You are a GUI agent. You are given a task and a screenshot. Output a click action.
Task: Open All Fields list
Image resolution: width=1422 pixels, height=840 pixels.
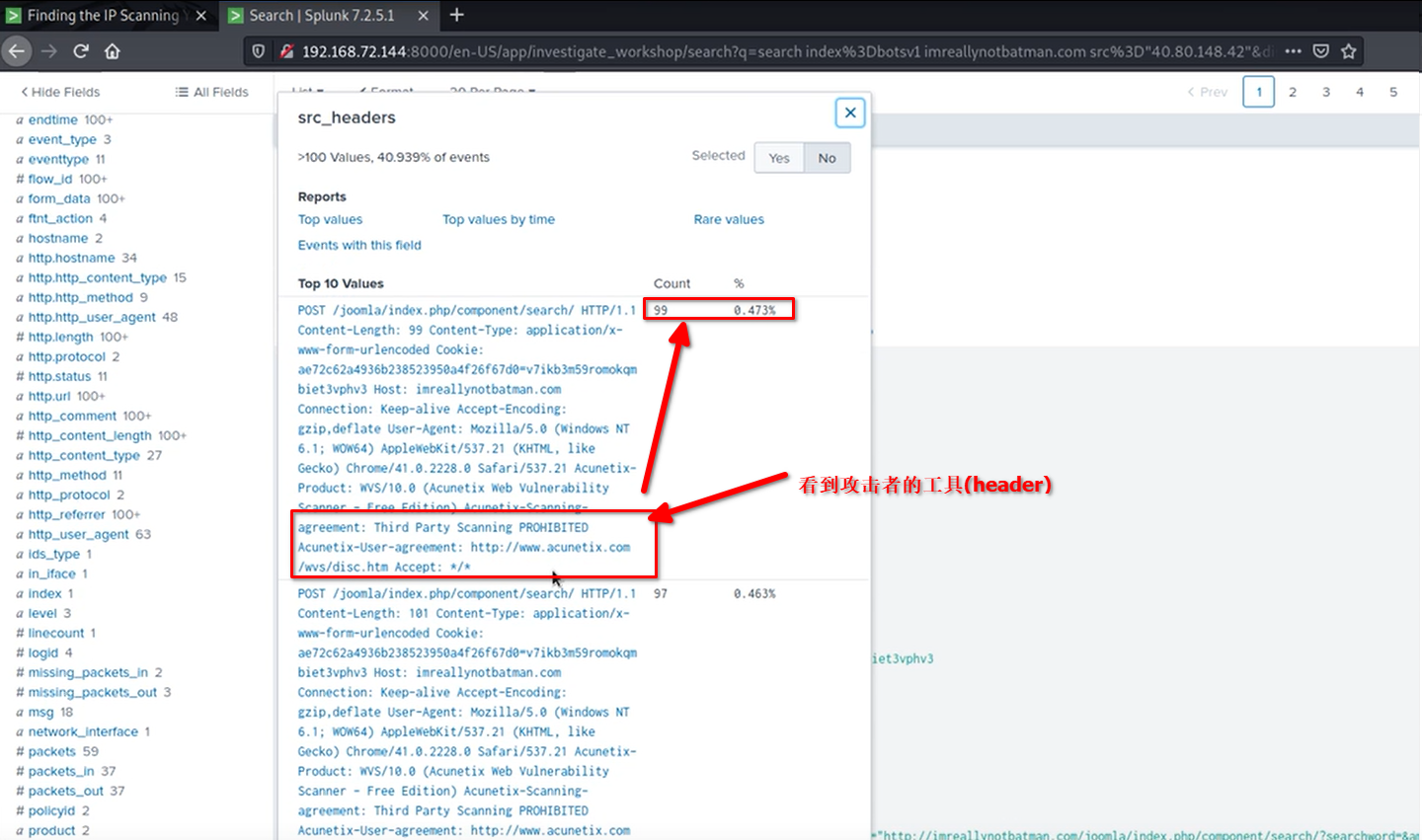click(212, 92)
